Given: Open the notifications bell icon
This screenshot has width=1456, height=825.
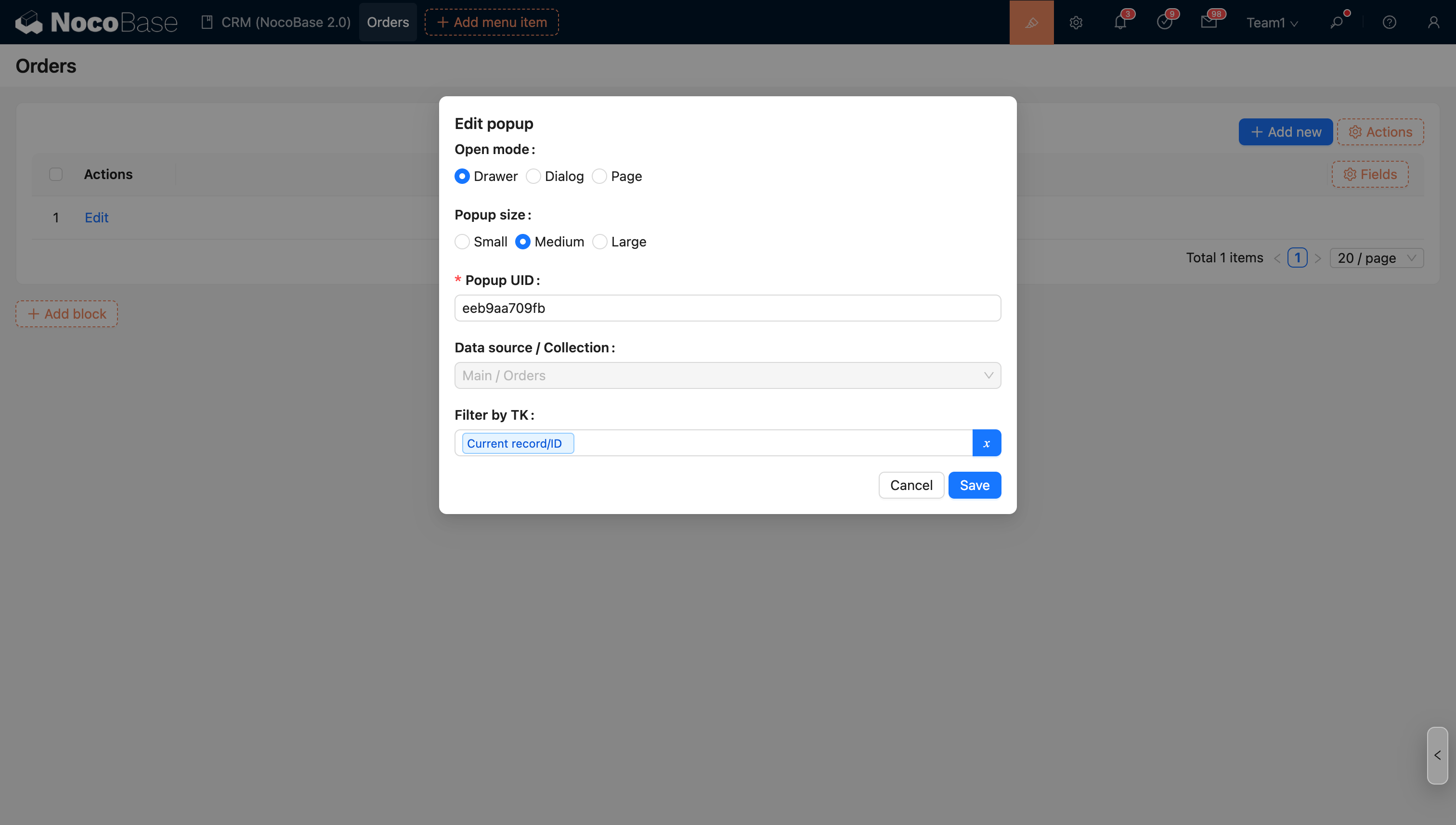Looking at the screenshot, I should pyautogui.click(x=1120, y=23).
